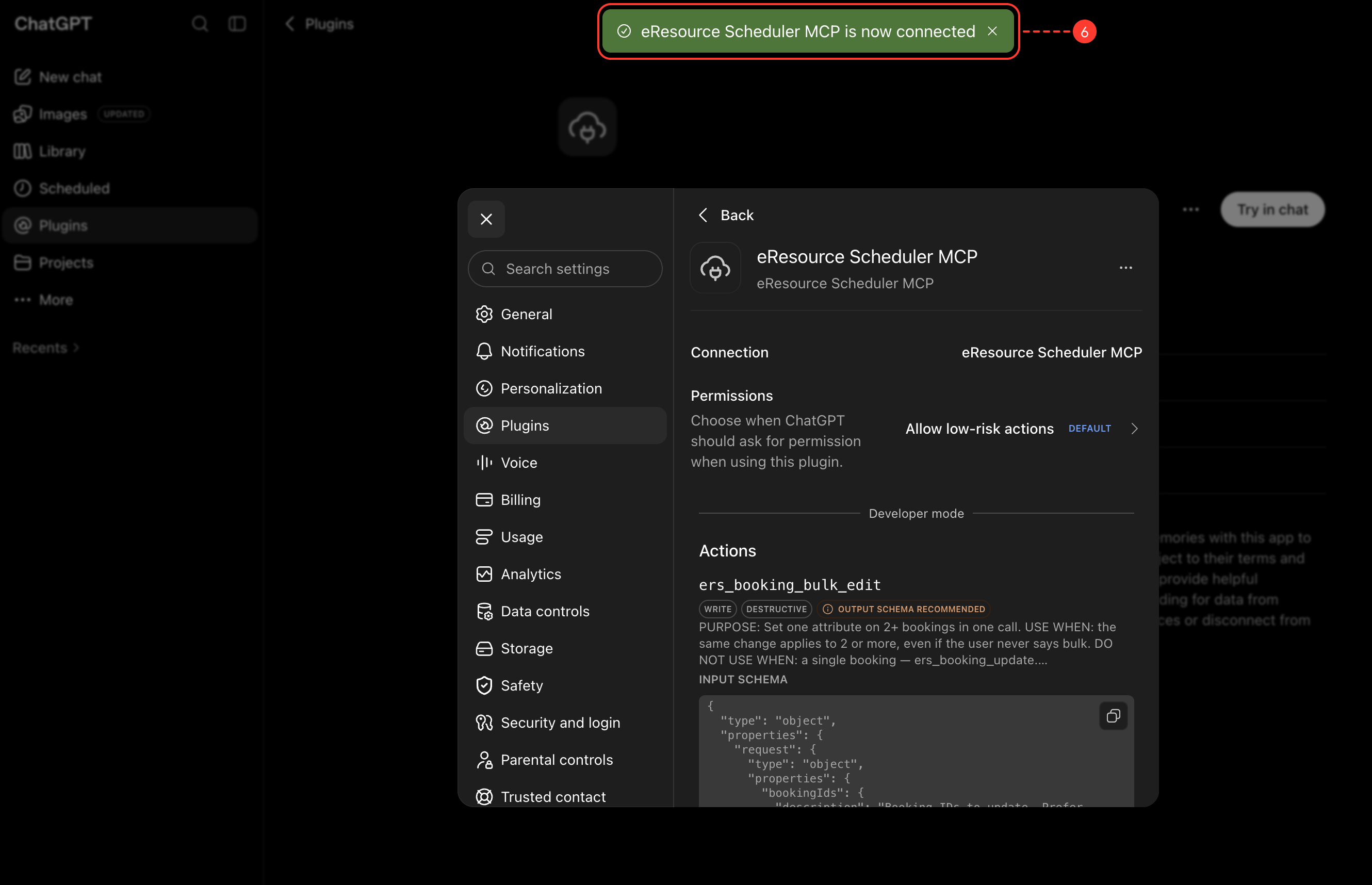Open General settings
The height and width of the screenshot is (885, 1372).
click(x=565, y=314)
